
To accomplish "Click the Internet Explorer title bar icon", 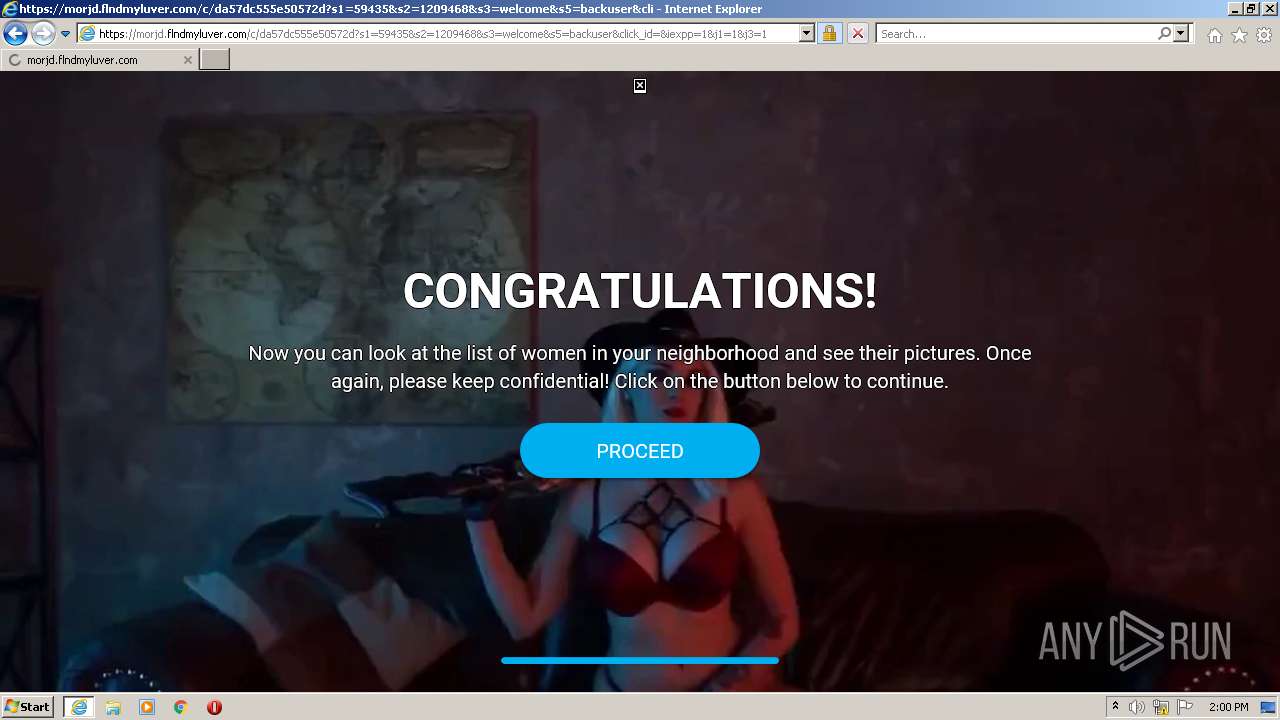I will [9, 9].
